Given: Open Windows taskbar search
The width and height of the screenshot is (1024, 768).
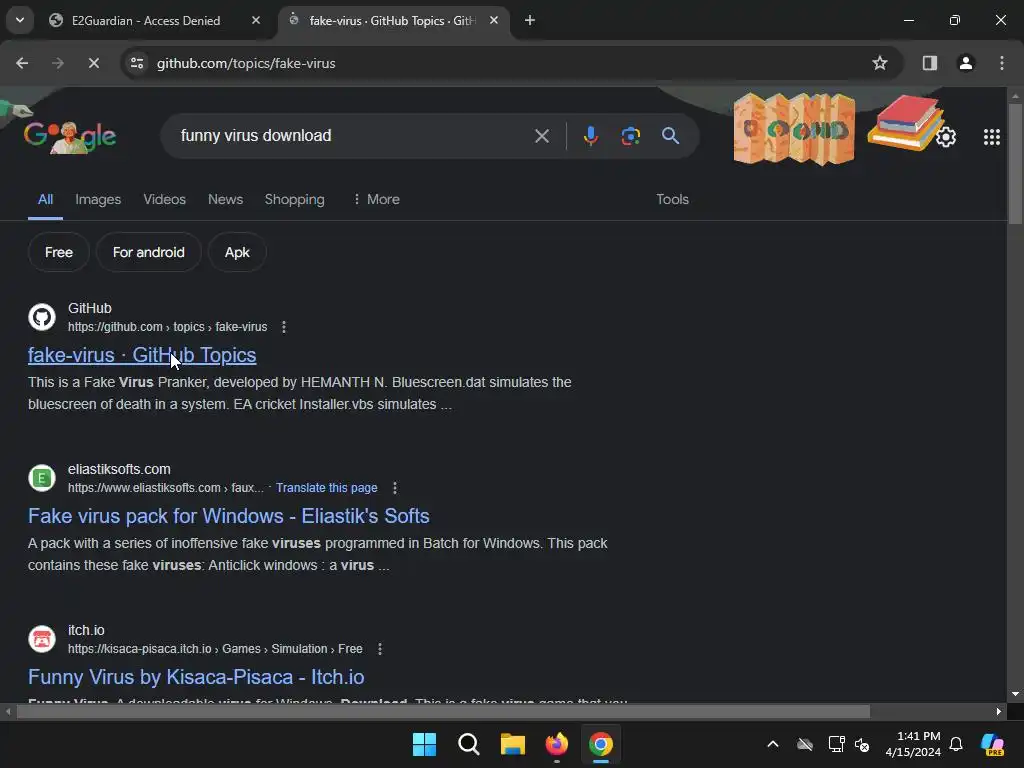Looking at the screenshot, I should pyautogui.click(x=468, y=744).
